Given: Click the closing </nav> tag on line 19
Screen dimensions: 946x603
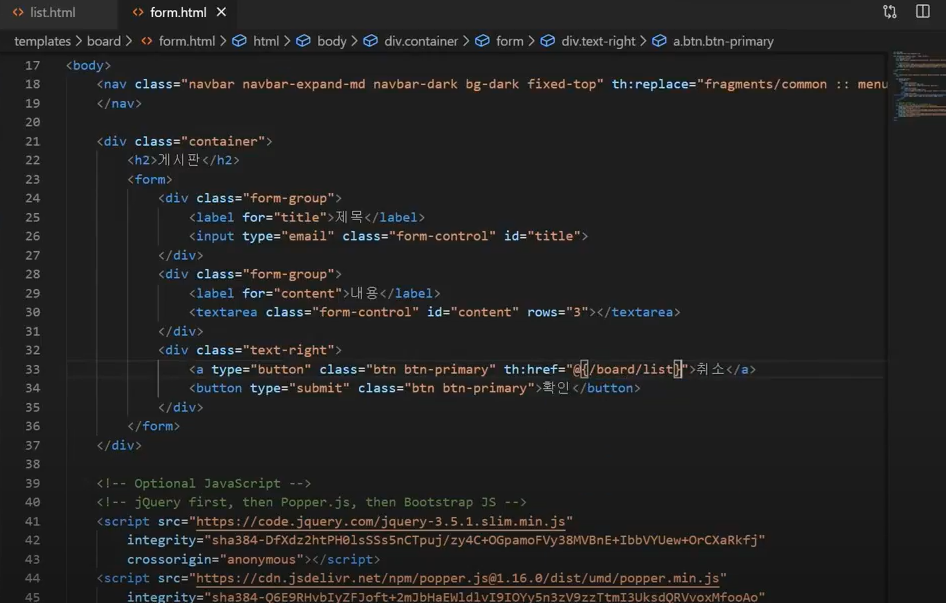Looking at the screenshot, I should [x=119, y=103].
